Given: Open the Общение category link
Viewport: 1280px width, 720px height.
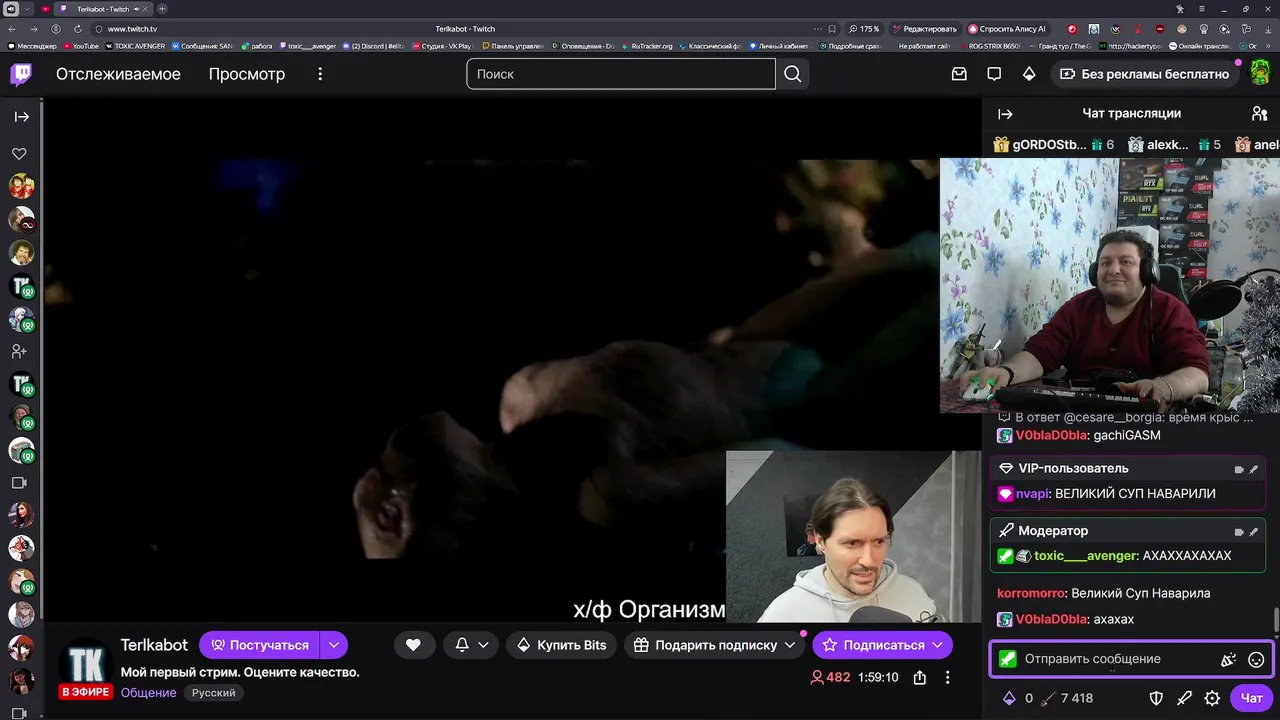Looking at the screenshot, I should pyautogui.click(x=148, y=693).
